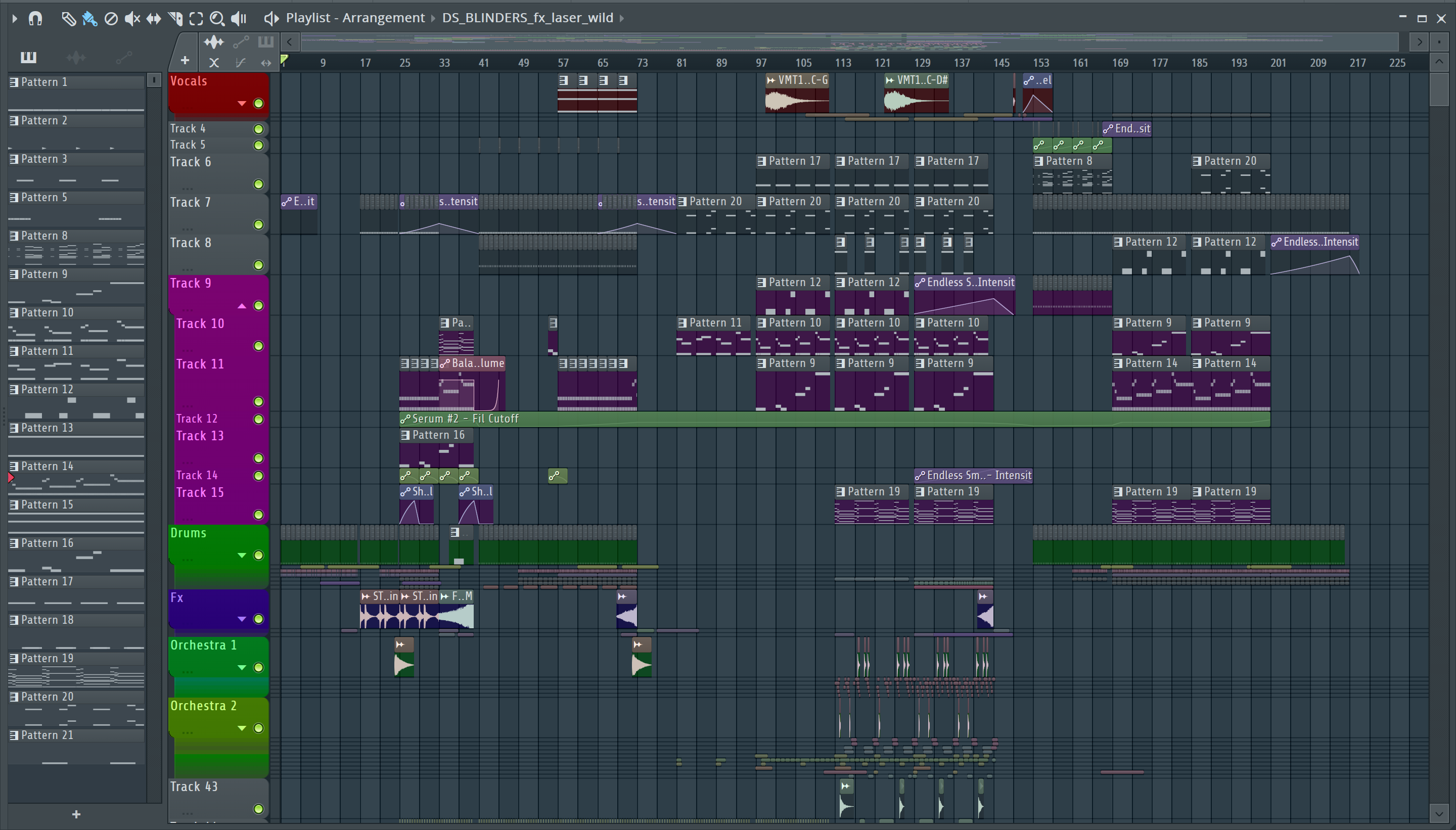Add a new track with plus button

coord(185,61)
